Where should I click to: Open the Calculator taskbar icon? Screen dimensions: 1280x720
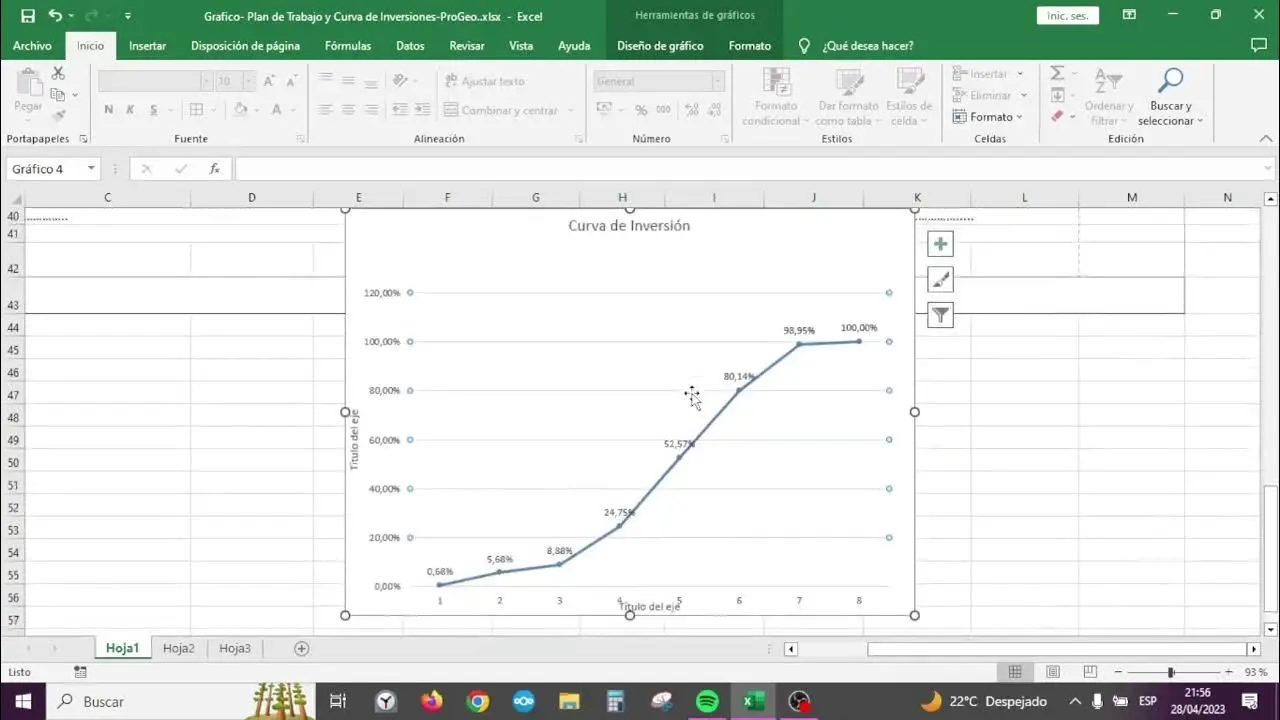coord(615,701)
